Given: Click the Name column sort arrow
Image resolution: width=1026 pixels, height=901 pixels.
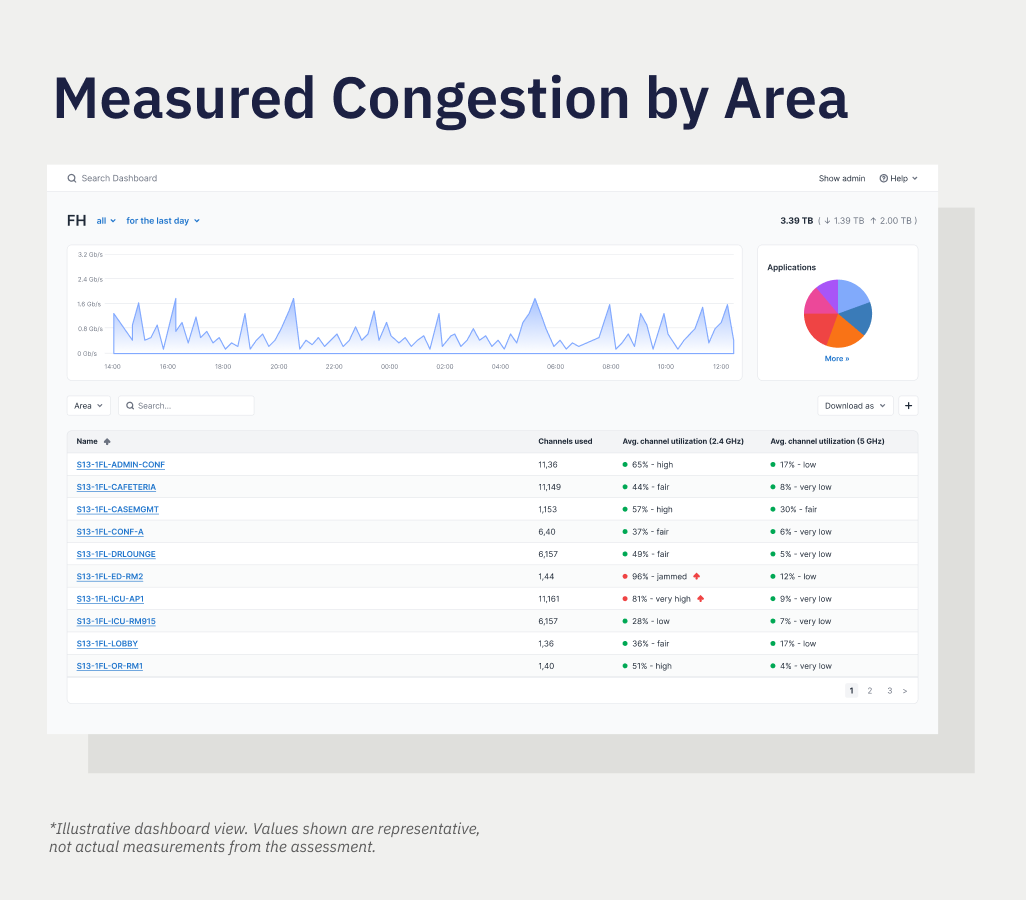Looking at the screenshot, I should 107,442.
